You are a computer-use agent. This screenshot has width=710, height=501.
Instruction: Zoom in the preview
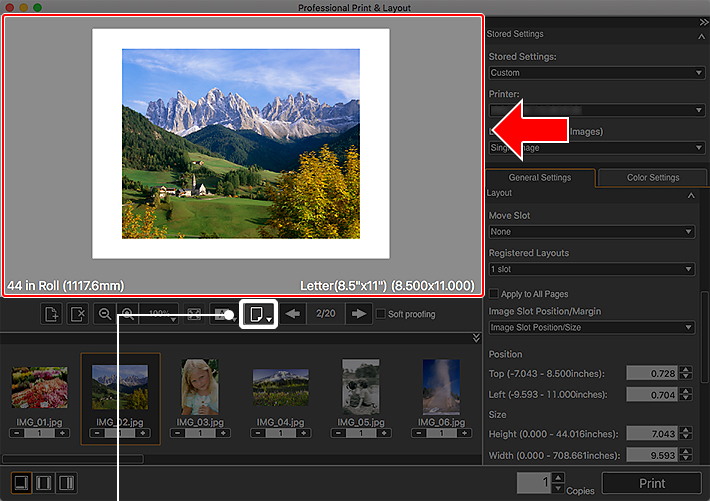128,314
